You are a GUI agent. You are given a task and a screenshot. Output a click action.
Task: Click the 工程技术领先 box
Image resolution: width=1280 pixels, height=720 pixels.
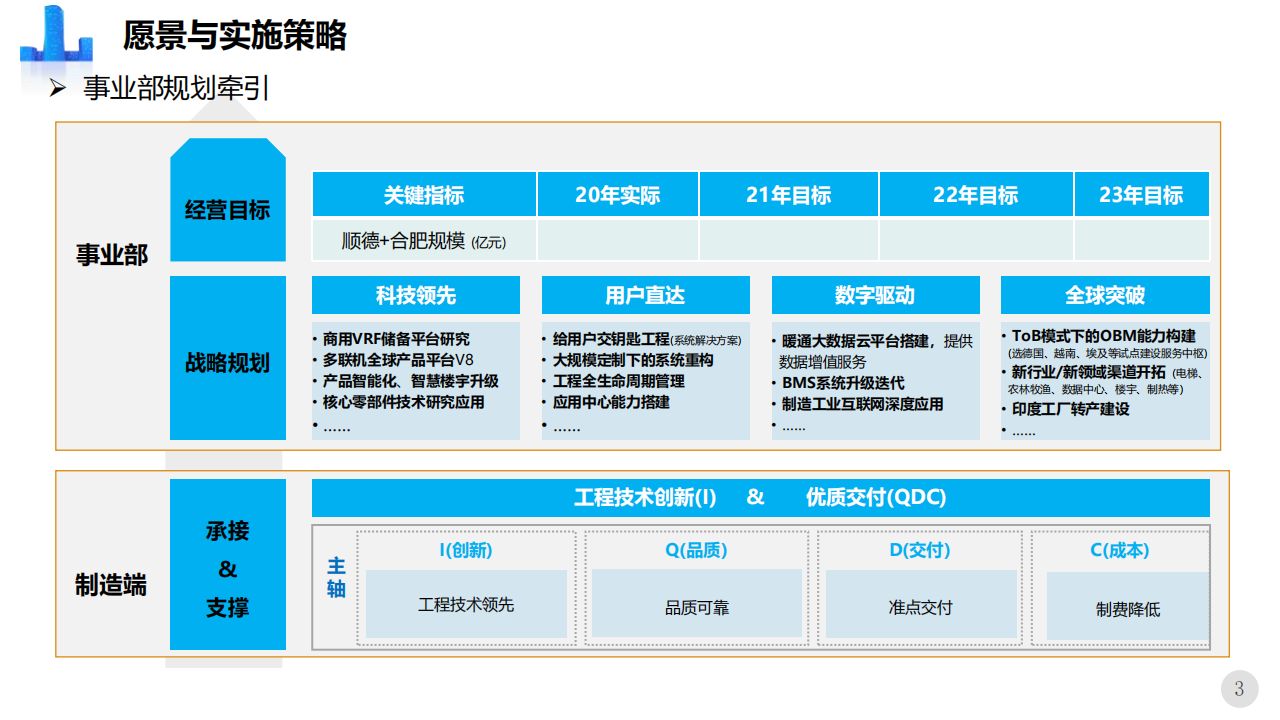(x=466, y=604)
